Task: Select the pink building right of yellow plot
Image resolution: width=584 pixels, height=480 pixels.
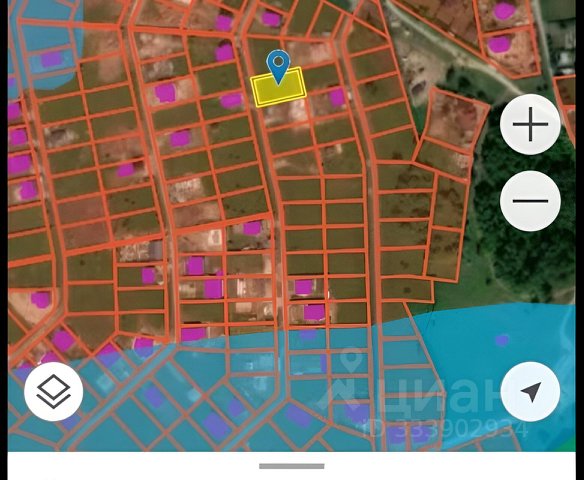Action: pos(337,98)
